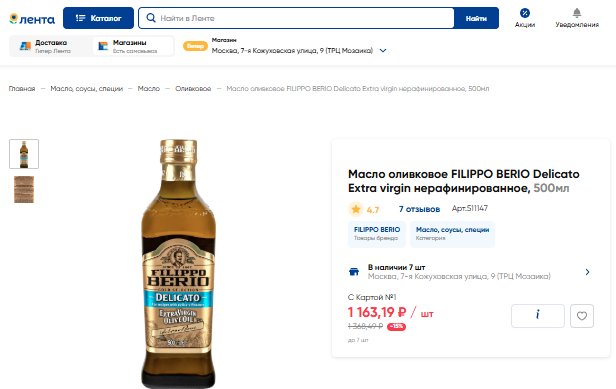Expand the В наличии store availability arrow

pos(587,272)
